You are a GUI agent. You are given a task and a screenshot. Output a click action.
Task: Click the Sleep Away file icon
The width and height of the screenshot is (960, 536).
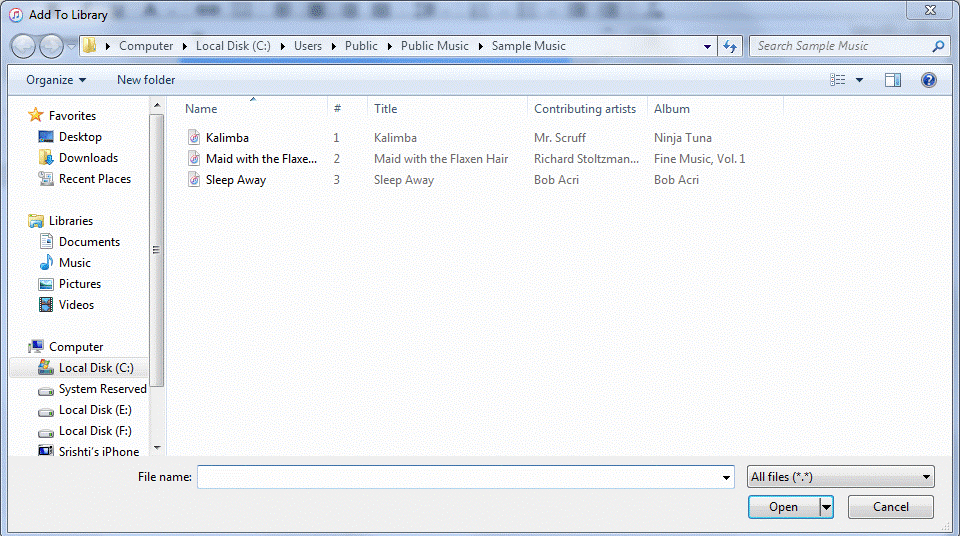[194, 179]
